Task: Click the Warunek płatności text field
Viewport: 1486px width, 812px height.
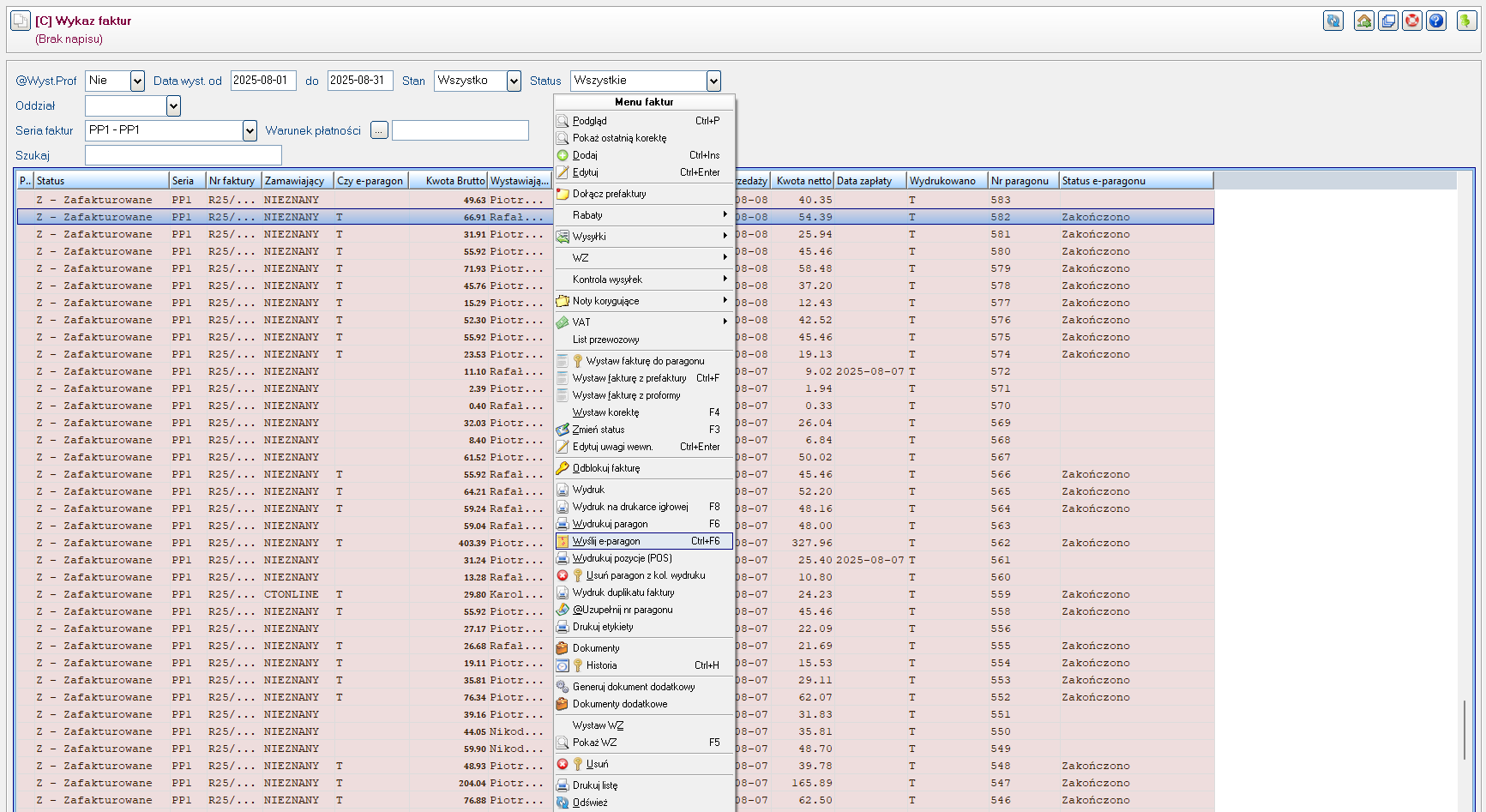Action: coord(460,130)
